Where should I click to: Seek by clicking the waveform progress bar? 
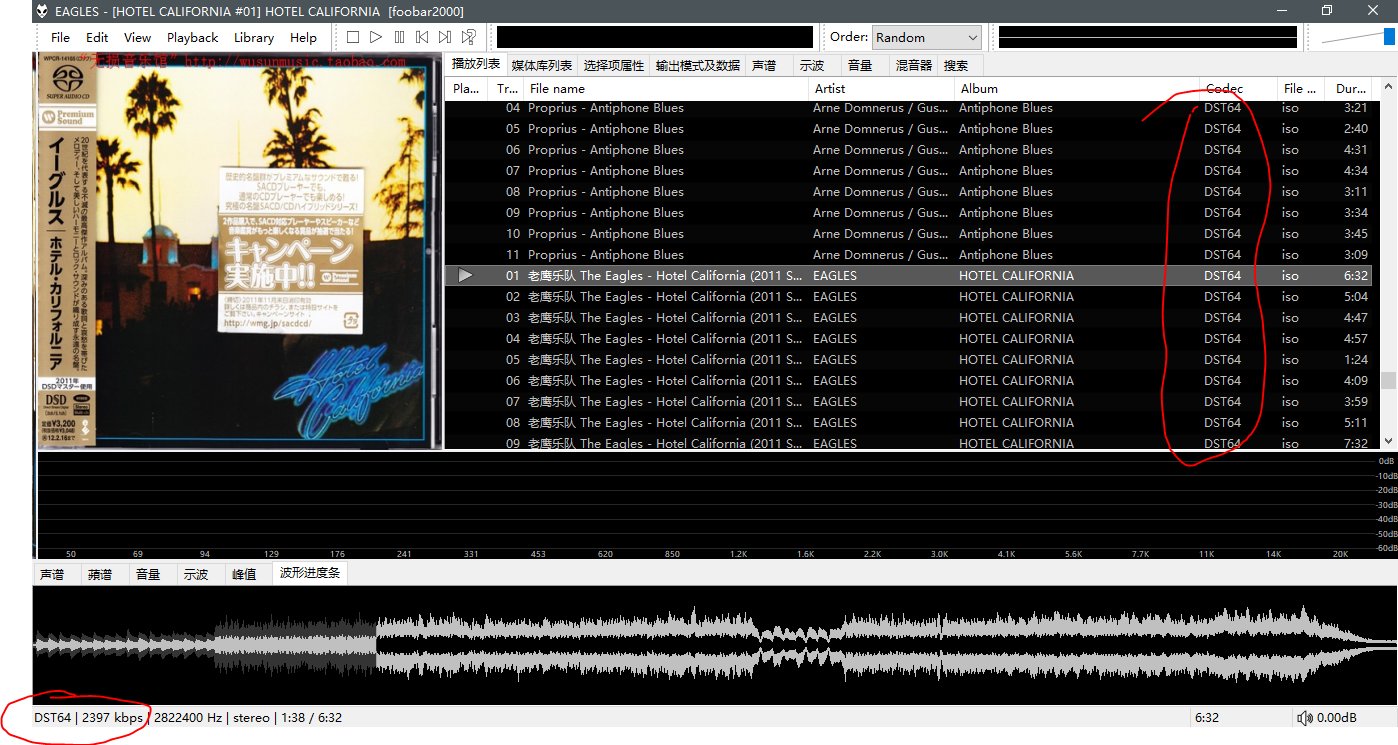(x=700, y=645)
